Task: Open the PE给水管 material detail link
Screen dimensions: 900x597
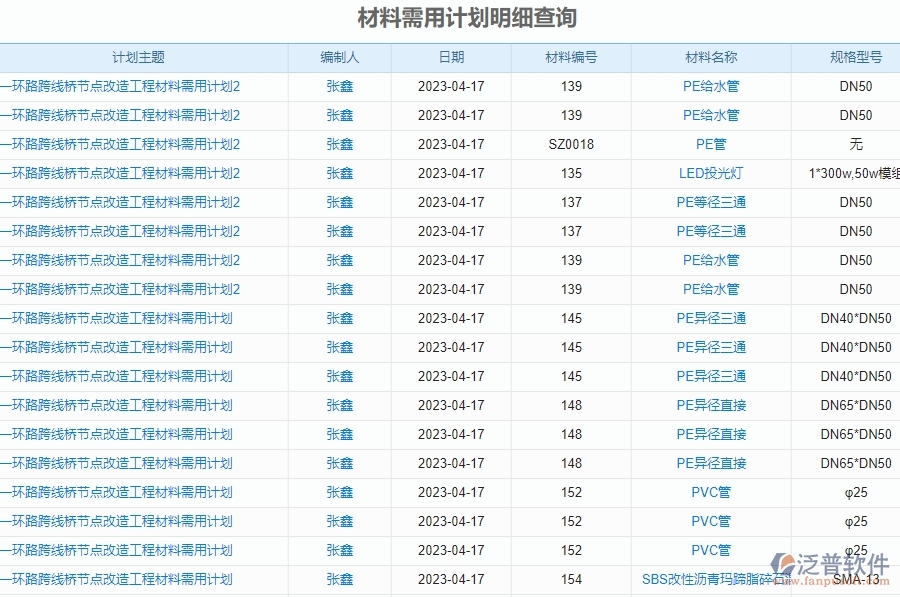Action: 710,86
